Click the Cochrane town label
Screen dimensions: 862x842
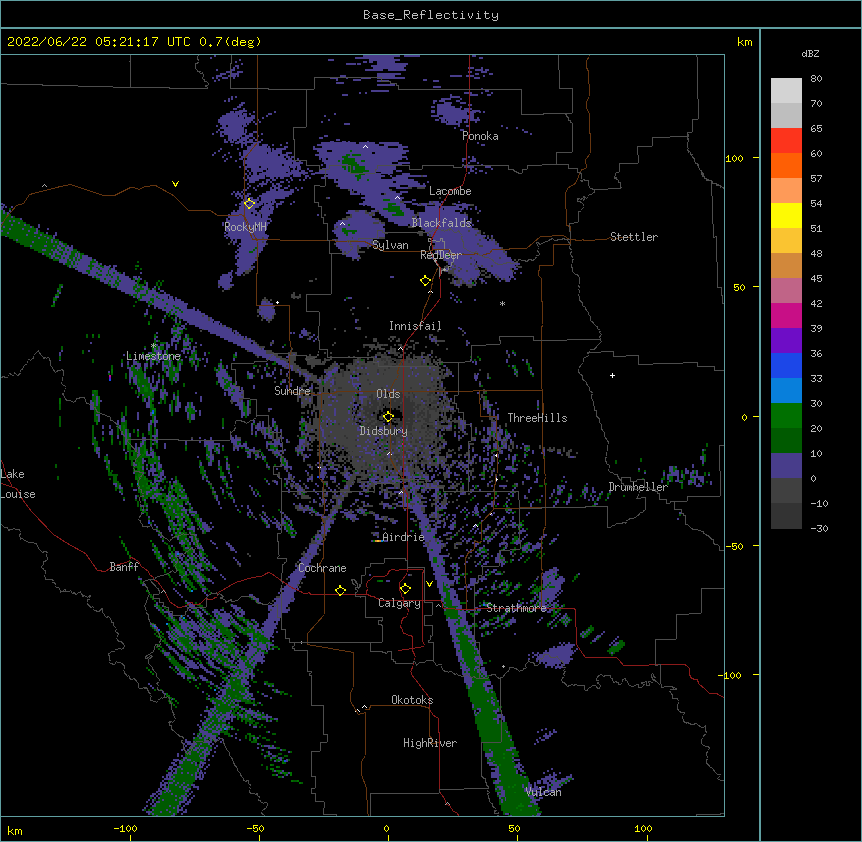point(322,568)
